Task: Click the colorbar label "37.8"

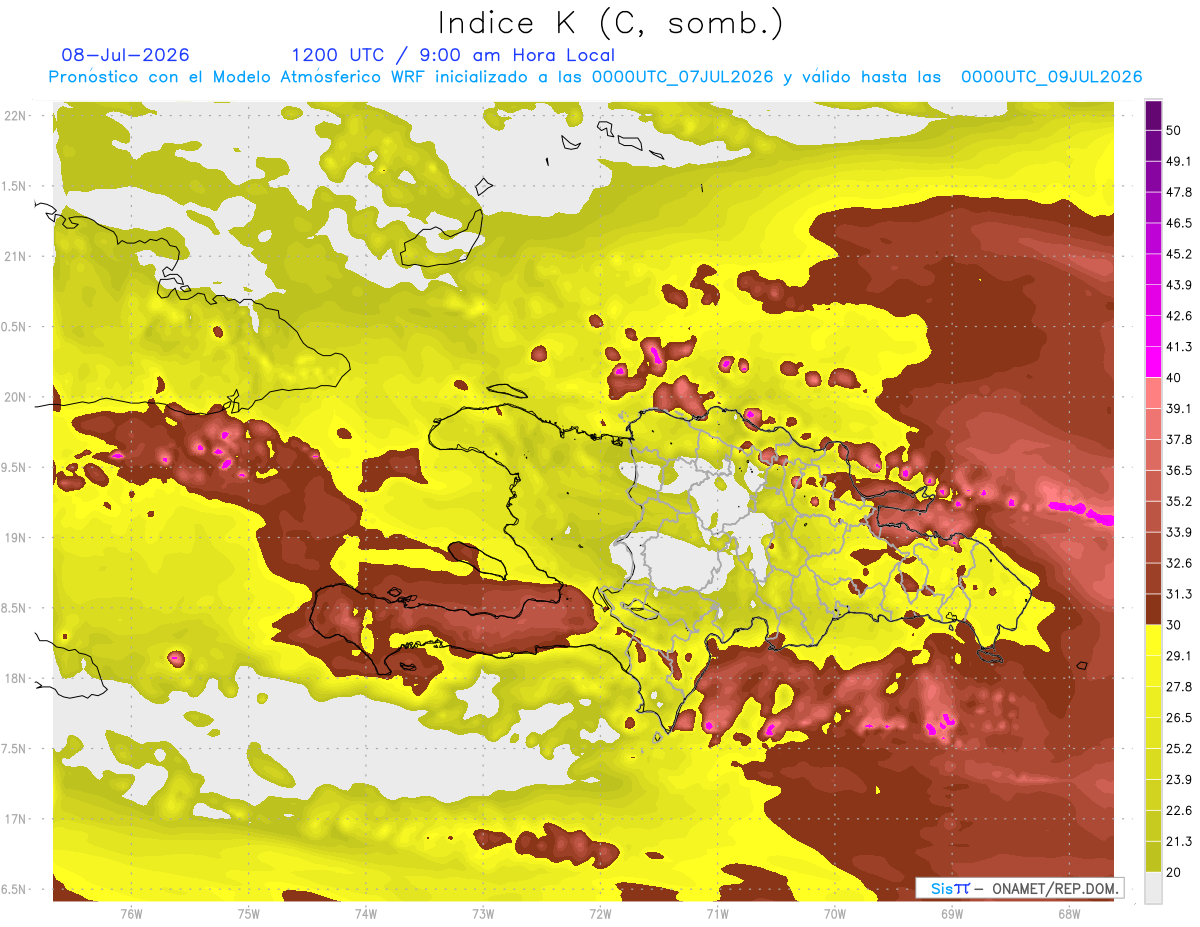Action: (x=1179, y=439)
